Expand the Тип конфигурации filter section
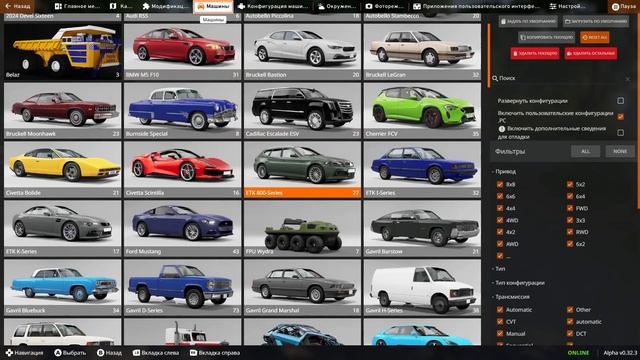Viewport: 640px width, 360px height. click(518, 282)
